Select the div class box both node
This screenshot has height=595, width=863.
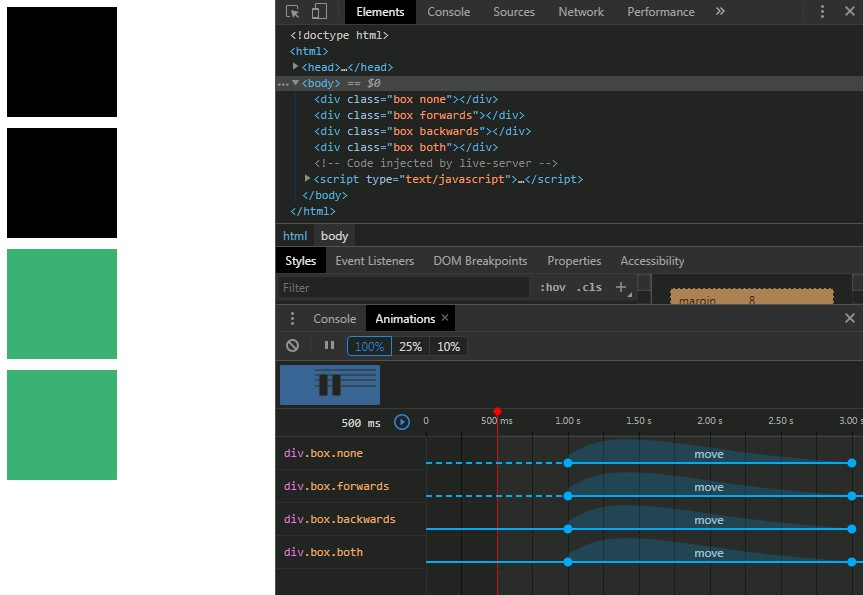406,147
